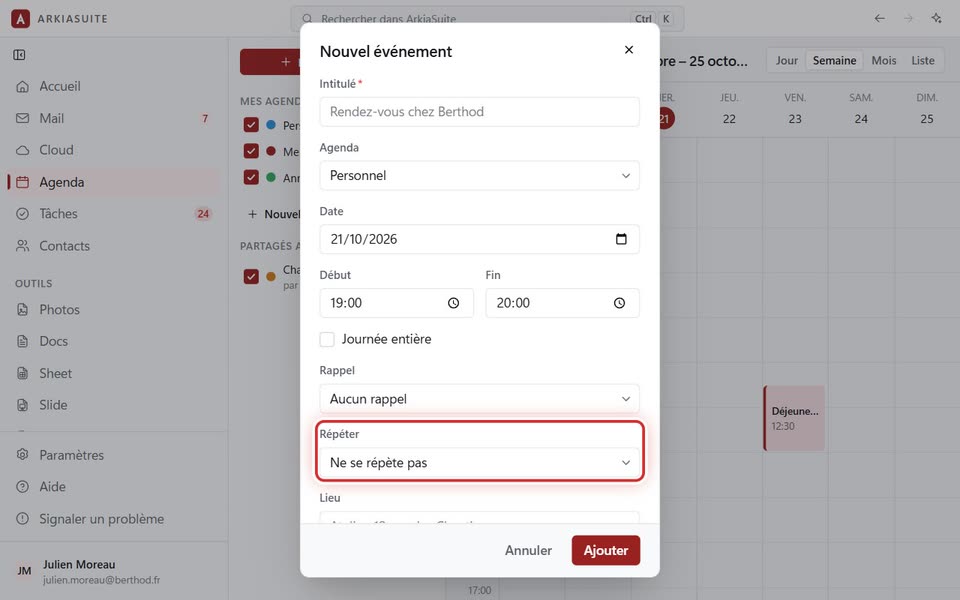
Task: Uncheck the red-dot agenda checkbox
Action: (x=251, y=151)
